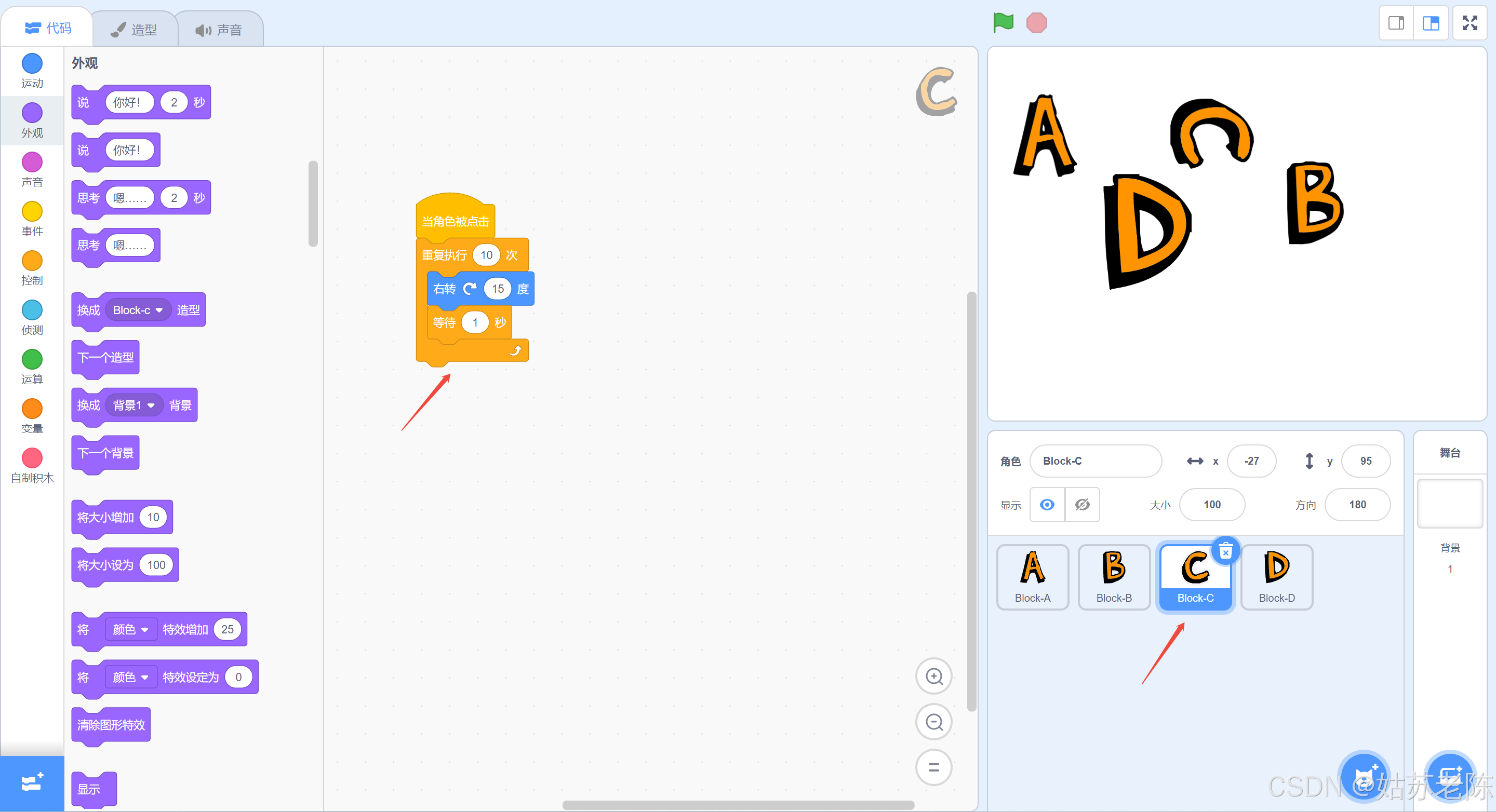1496x812 pixels.
Task: Click the green flag to run
Action: pos(1003,23)
